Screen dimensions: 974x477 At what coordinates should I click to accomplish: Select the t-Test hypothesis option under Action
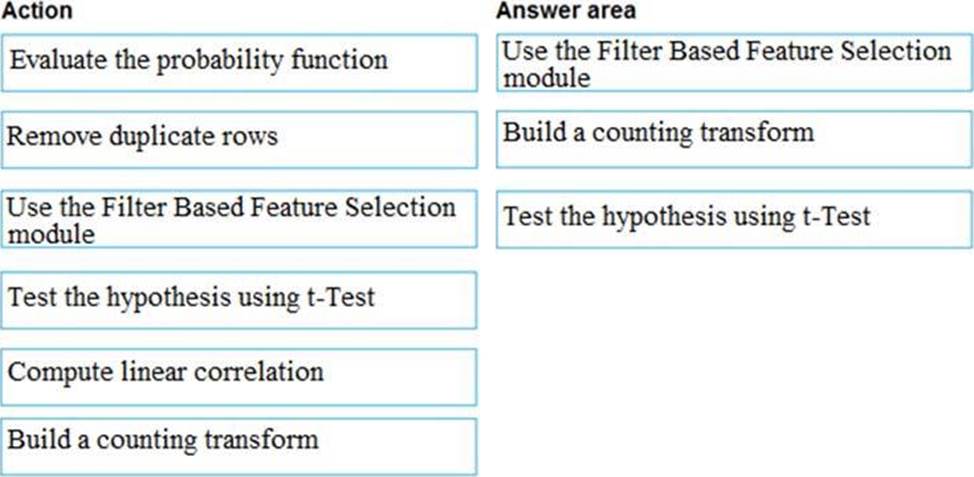[x=238, y=299]
